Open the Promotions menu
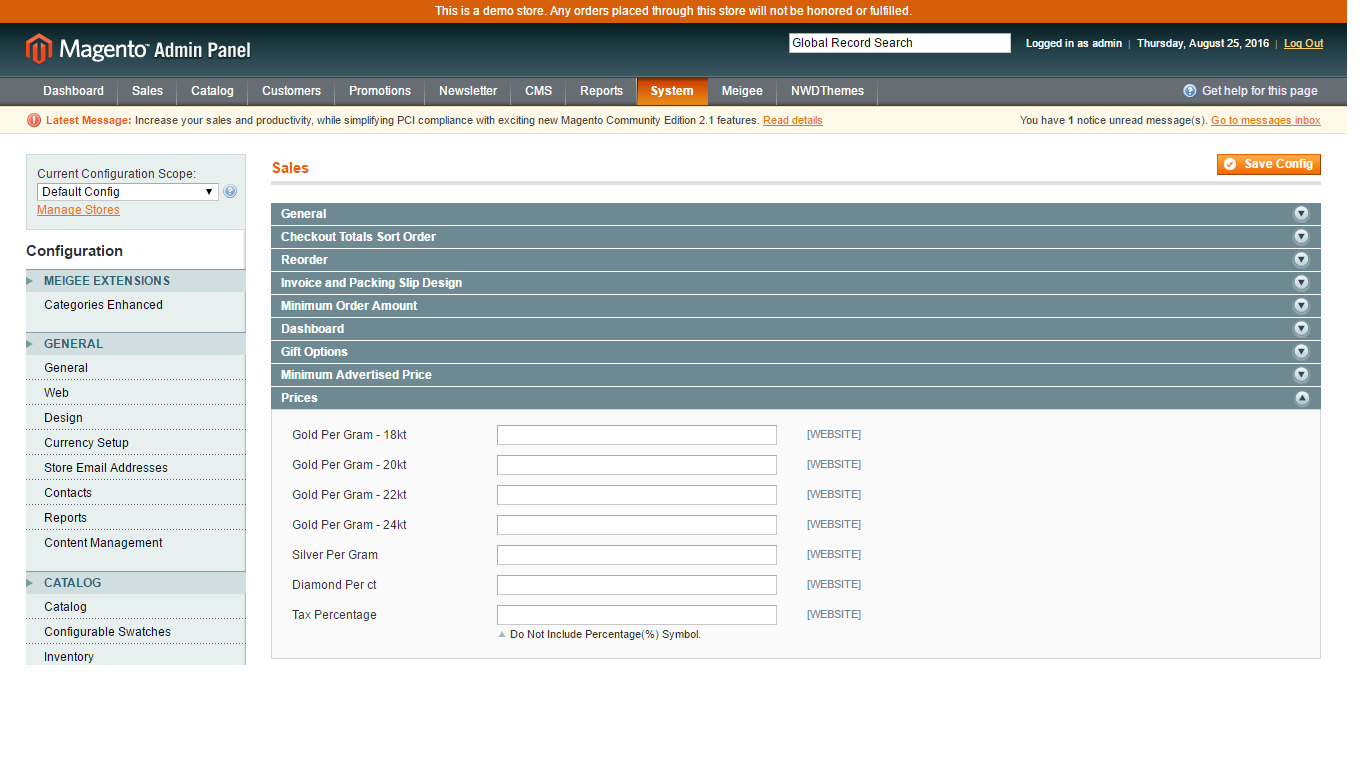1366x768 pixels. click(x=379, y=90)
